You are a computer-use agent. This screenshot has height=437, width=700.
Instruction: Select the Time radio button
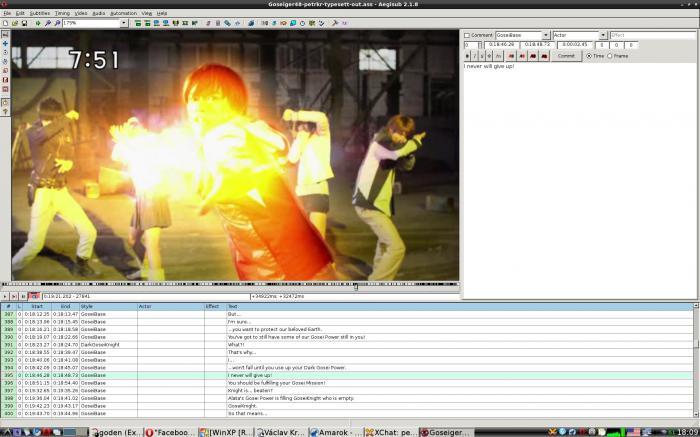(x=589, y=56)
